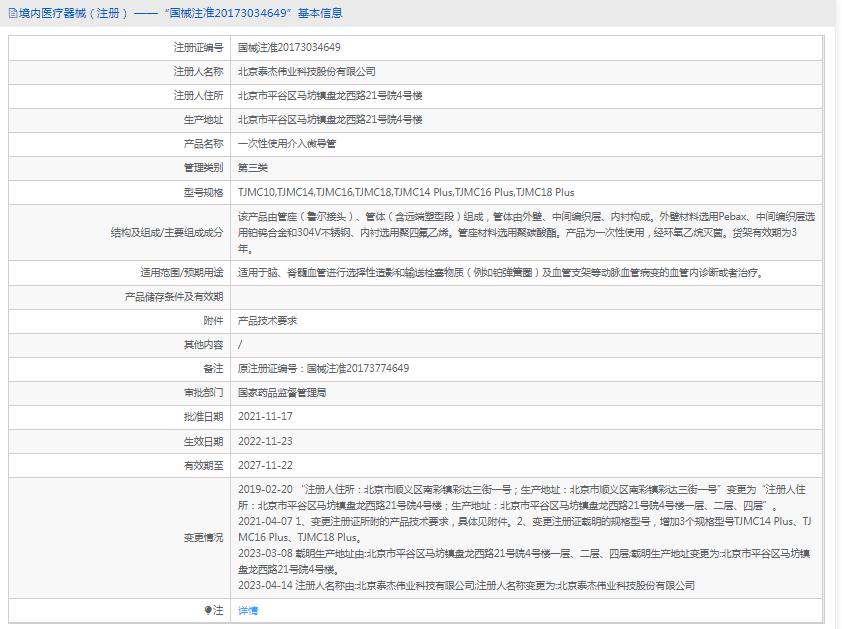Click approval department 国家药品监督管理局

point(282,393)
